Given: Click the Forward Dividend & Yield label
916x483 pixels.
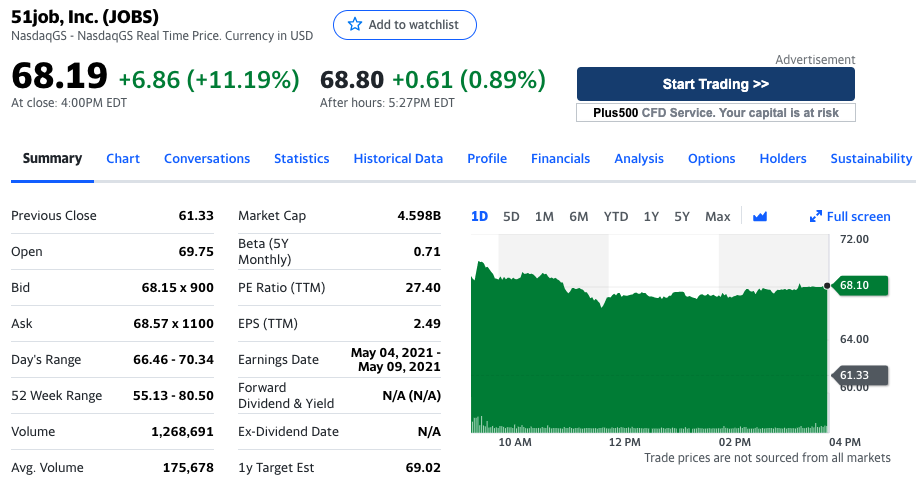Looking at the screenshot, I should coord(286,395).
